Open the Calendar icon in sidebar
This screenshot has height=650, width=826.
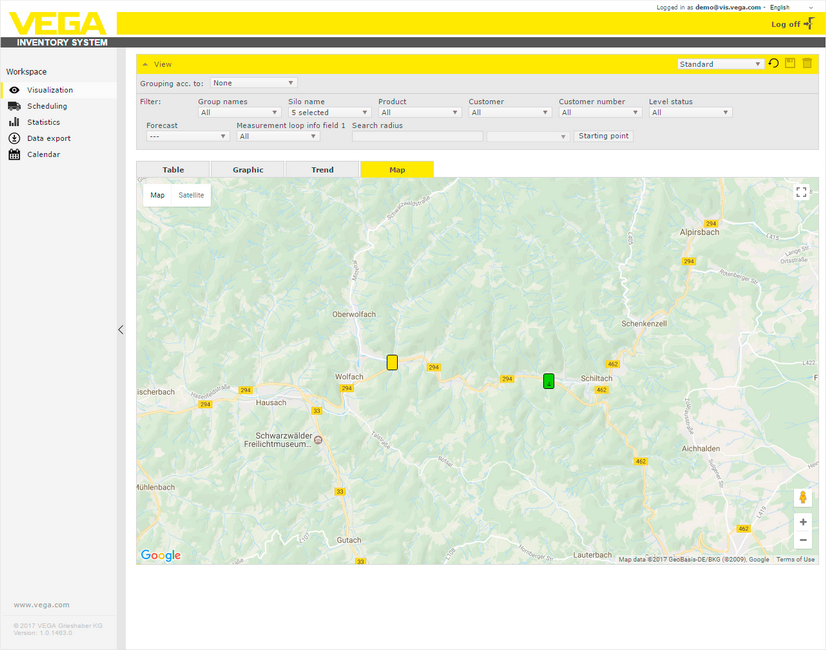14,154
